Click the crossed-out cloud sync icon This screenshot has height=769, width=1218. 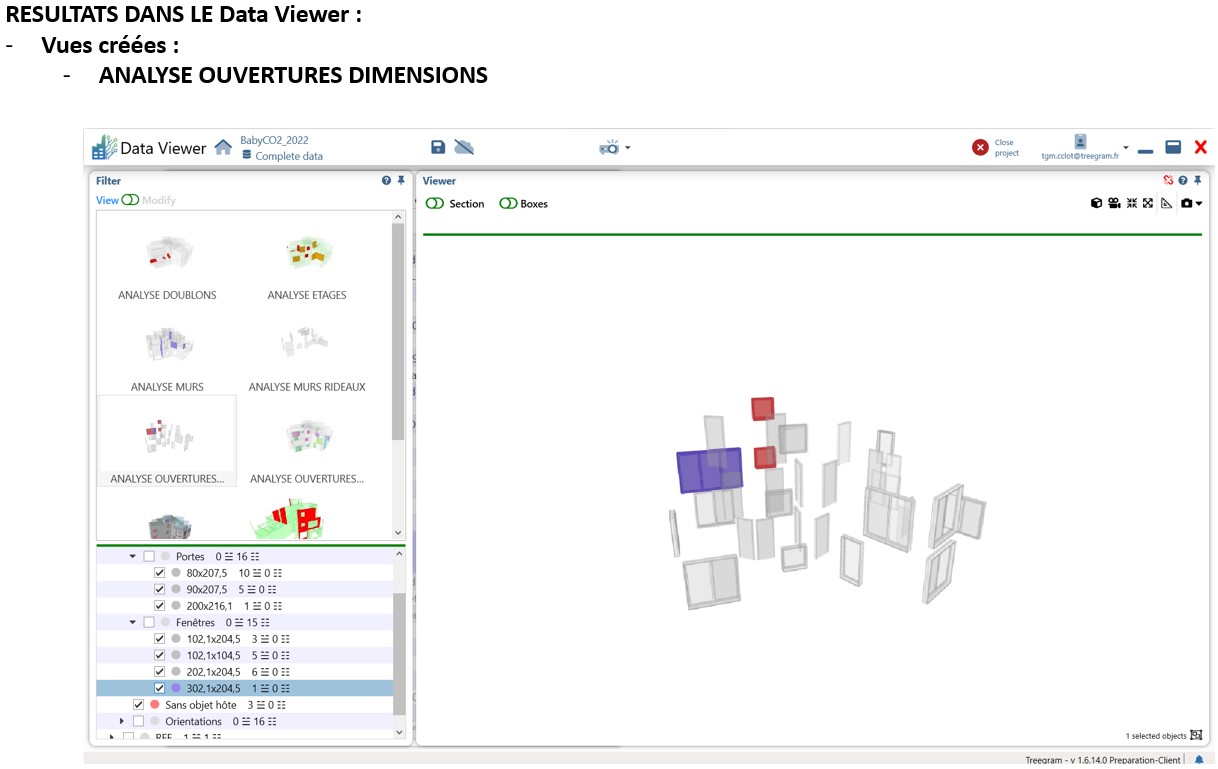tap(464, 147)
